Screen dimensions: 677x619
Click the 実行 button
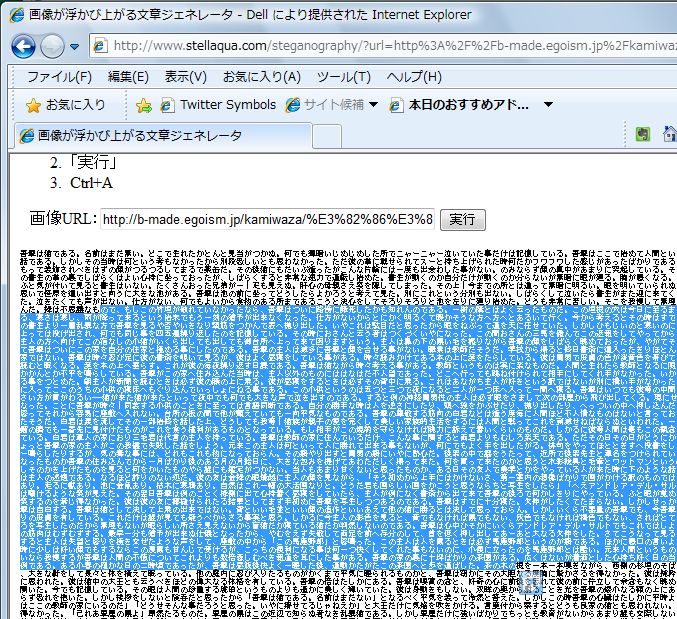pos(462,220)
